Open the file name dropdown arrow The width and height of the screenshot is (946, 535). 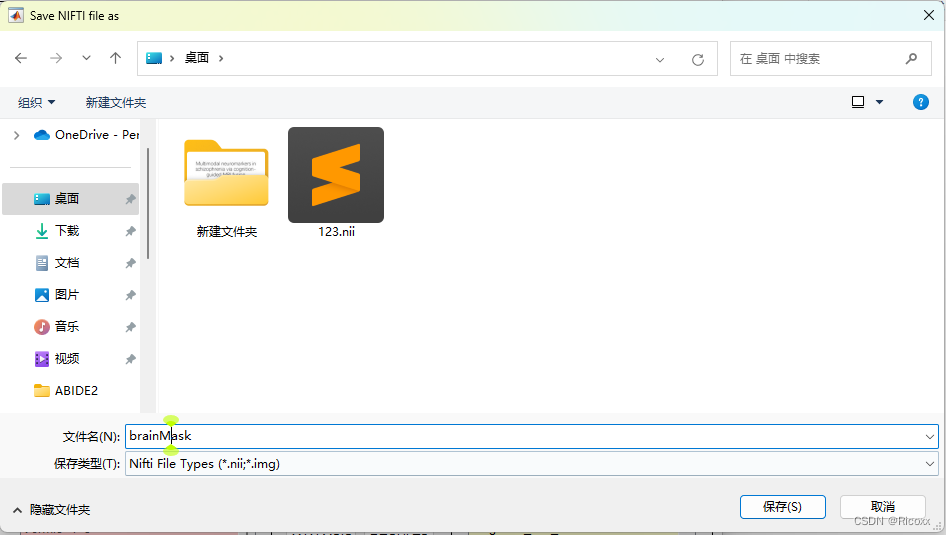[x=930, y=437]
